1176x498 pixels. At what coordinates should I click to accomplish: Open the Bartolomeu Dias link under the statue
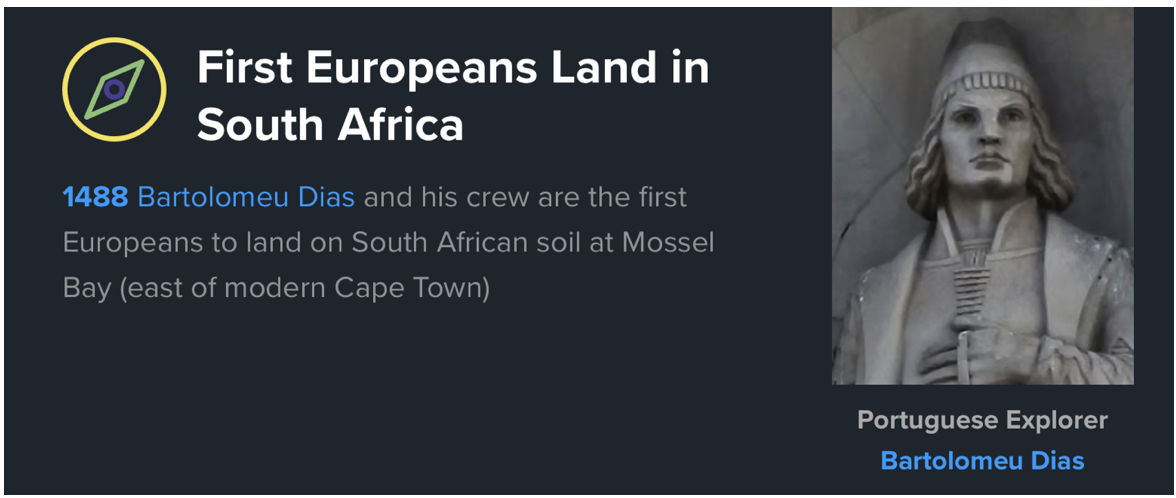(982, 460)
